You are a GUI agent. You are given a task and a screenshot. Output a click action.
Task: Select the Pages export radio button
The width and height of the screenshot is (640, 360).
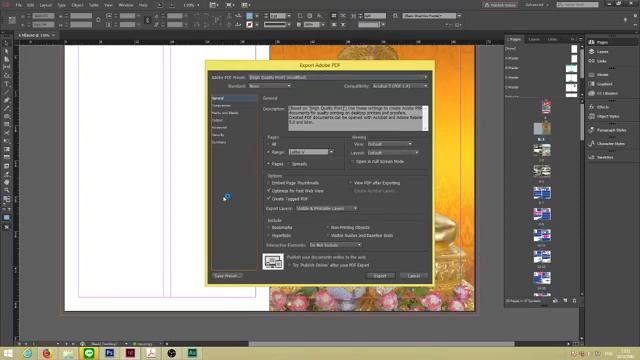click(x=269, y=164)
